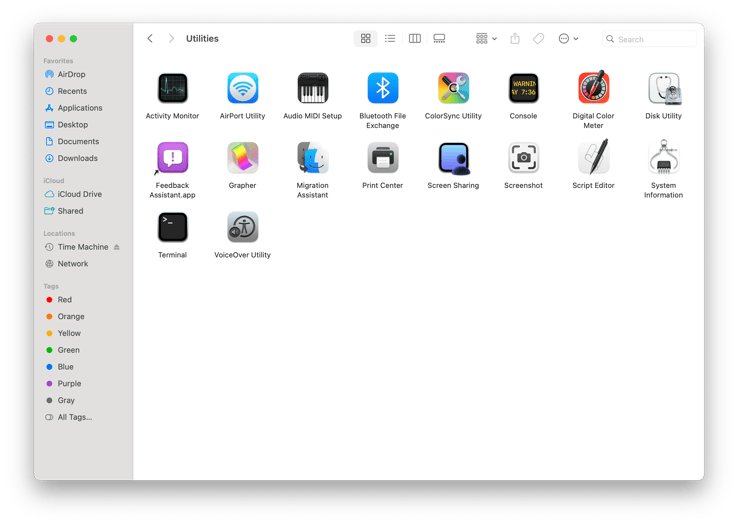Select ColorSync Utility icon
This screenshot has height=525, width=738.
453,88
